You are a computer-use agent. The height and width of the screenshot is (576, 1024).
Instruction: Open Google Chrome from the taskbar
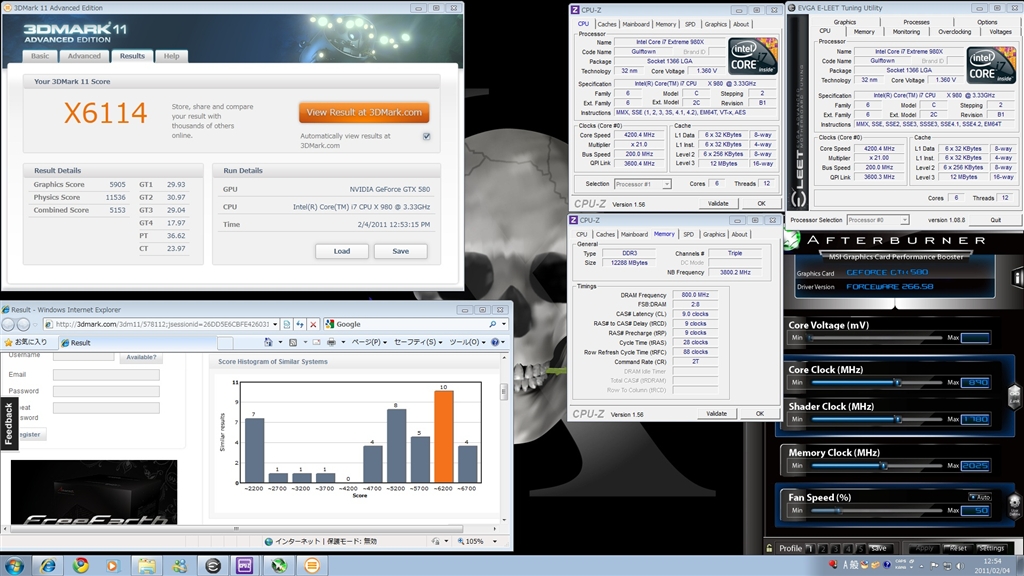81,565
